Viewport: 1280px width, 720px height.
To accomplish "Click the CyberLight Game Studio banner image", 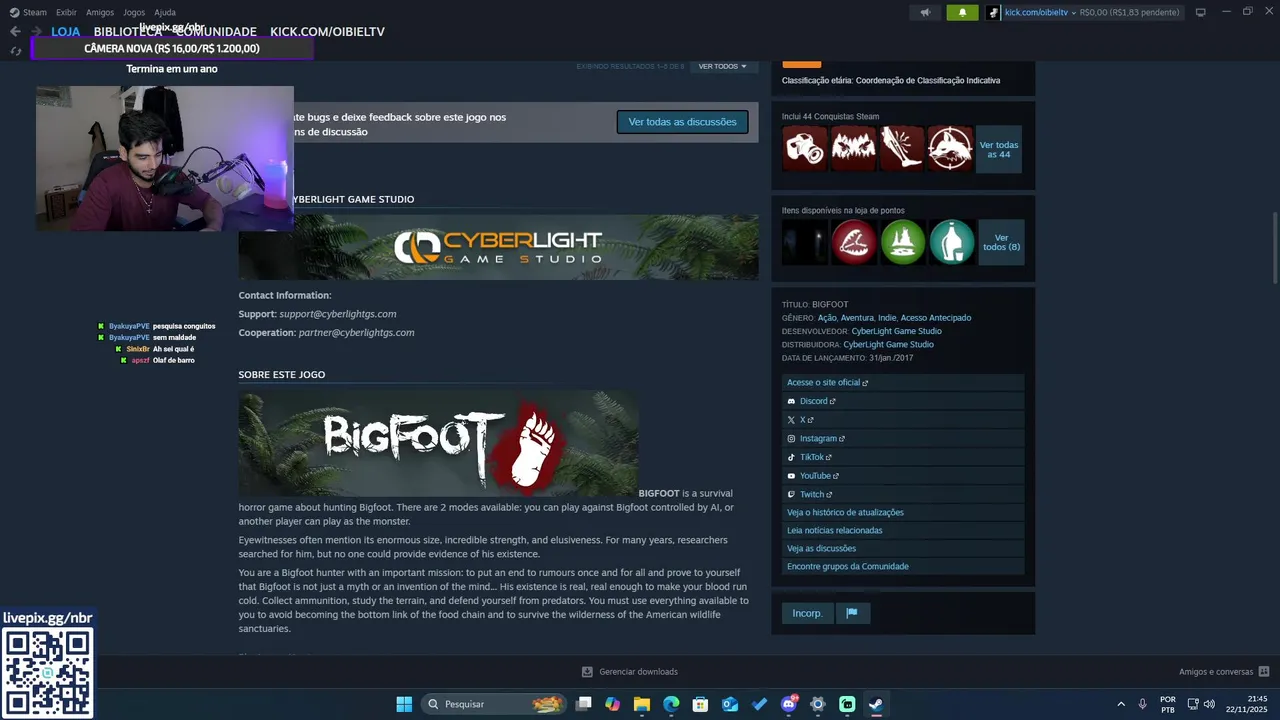I will 498,247.
